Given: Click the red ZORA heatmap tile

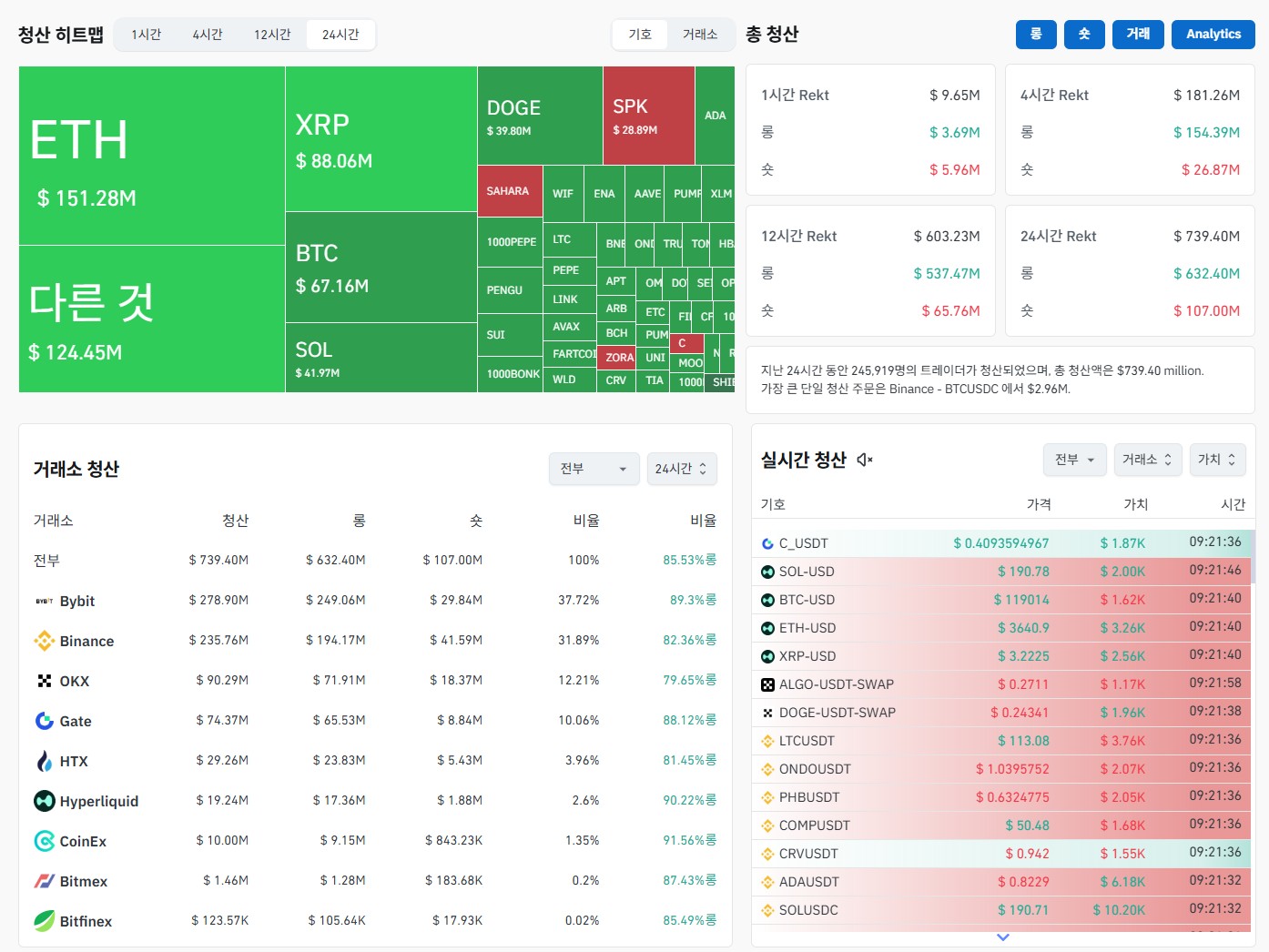Looking at the screenshot, I should tap(618, 358).
